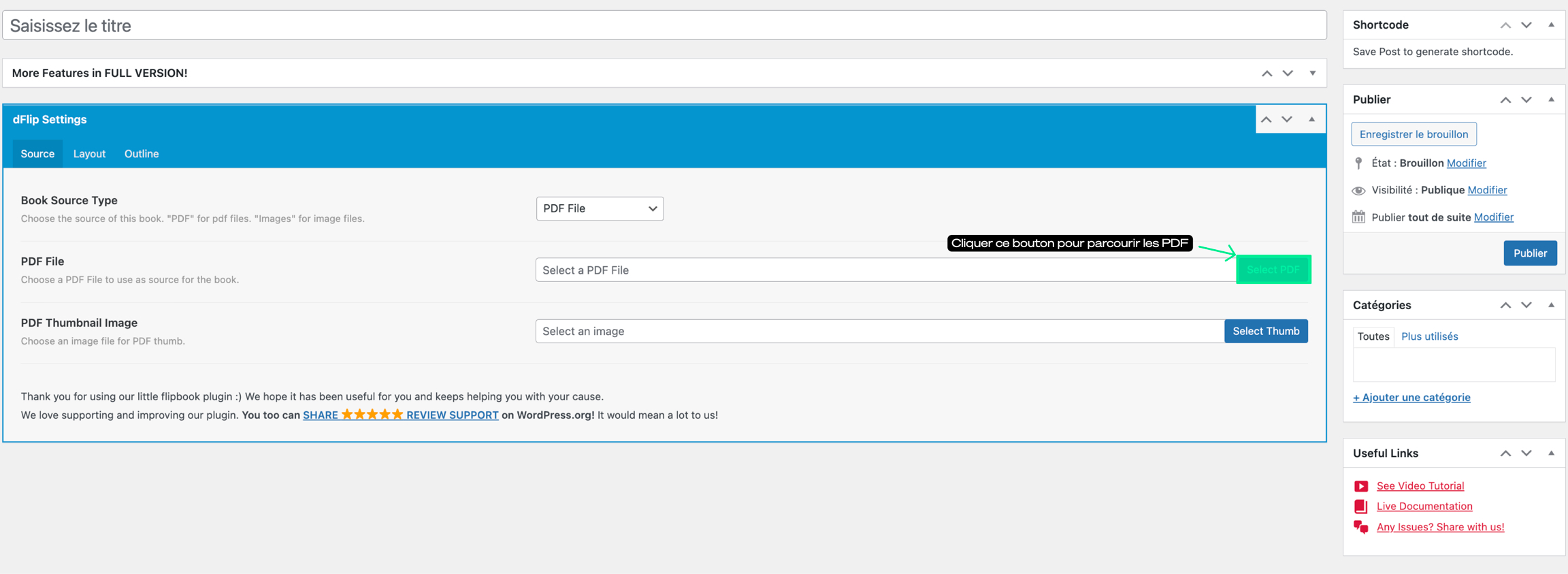This screenshot has width=1568, height=574.
Task: Move Publier panel up arrow
Action: click(1505, 100)
